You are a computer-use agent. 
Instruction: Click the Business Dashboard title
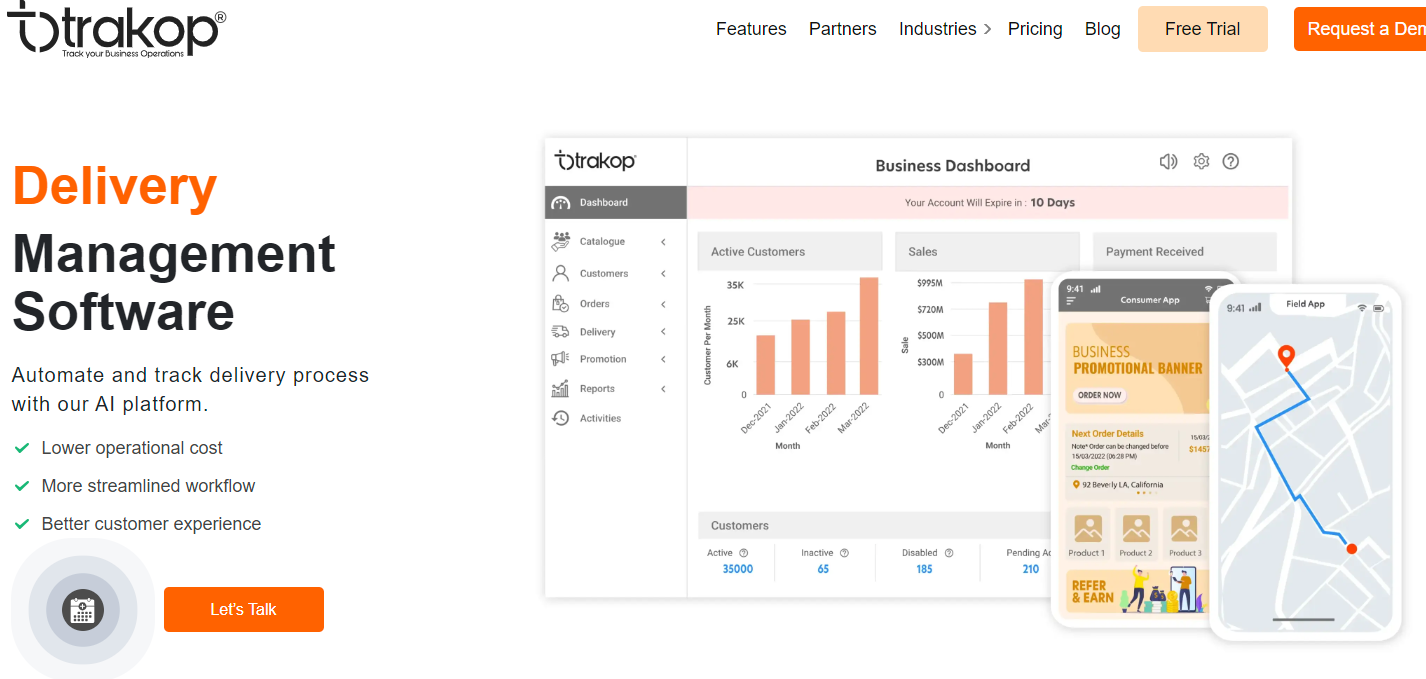pos(953,166)
